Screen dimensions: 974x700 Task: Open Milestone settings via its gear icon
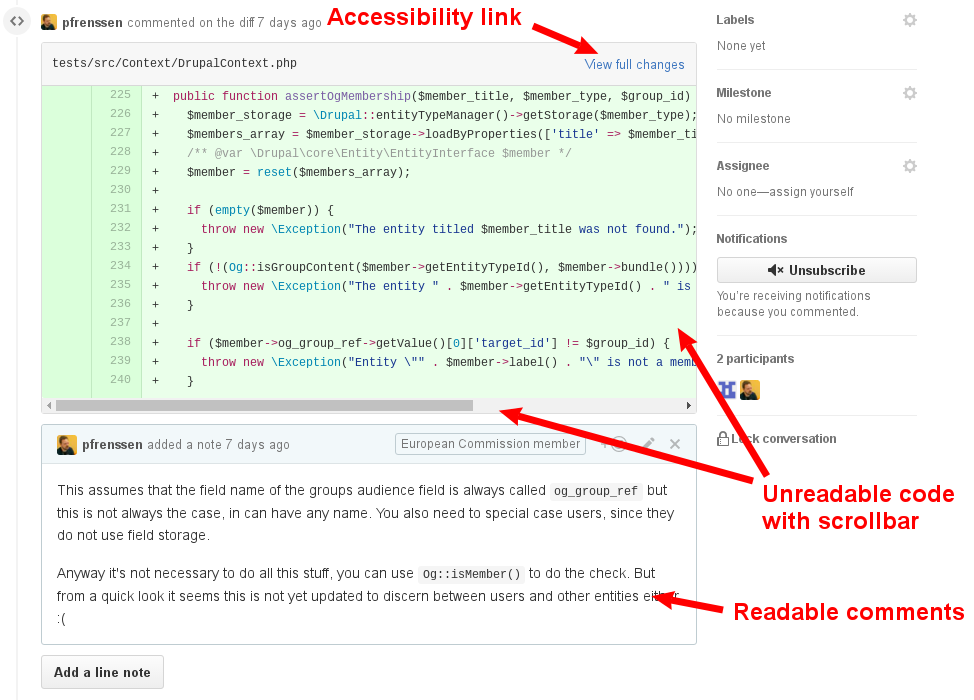[x=909, y=92]
